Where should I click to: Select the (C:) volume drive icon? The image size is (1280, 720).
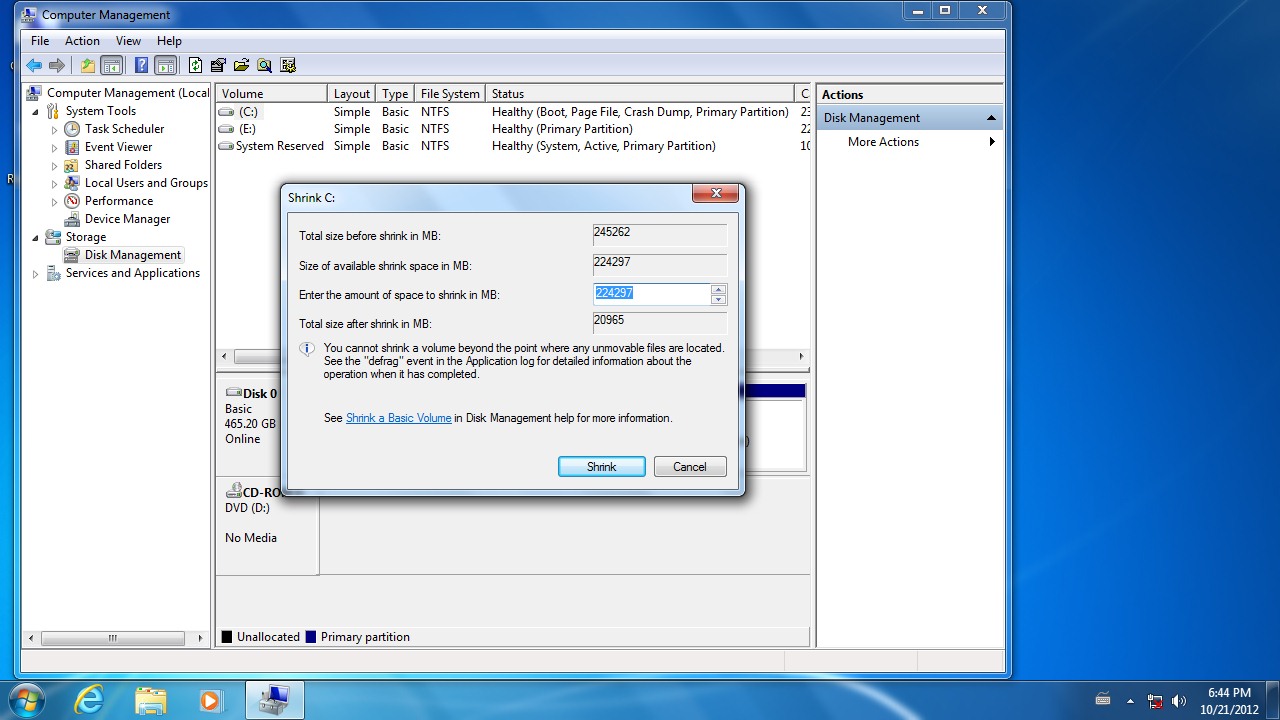pos(226,112)
